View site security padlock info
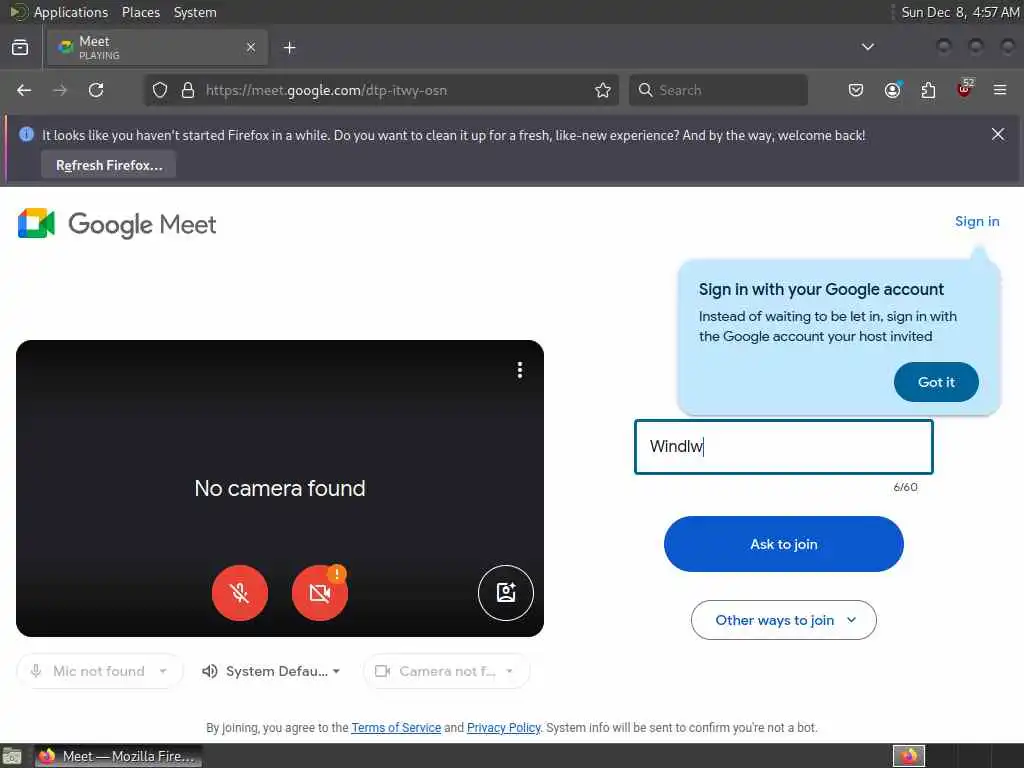 coord(188,90)
